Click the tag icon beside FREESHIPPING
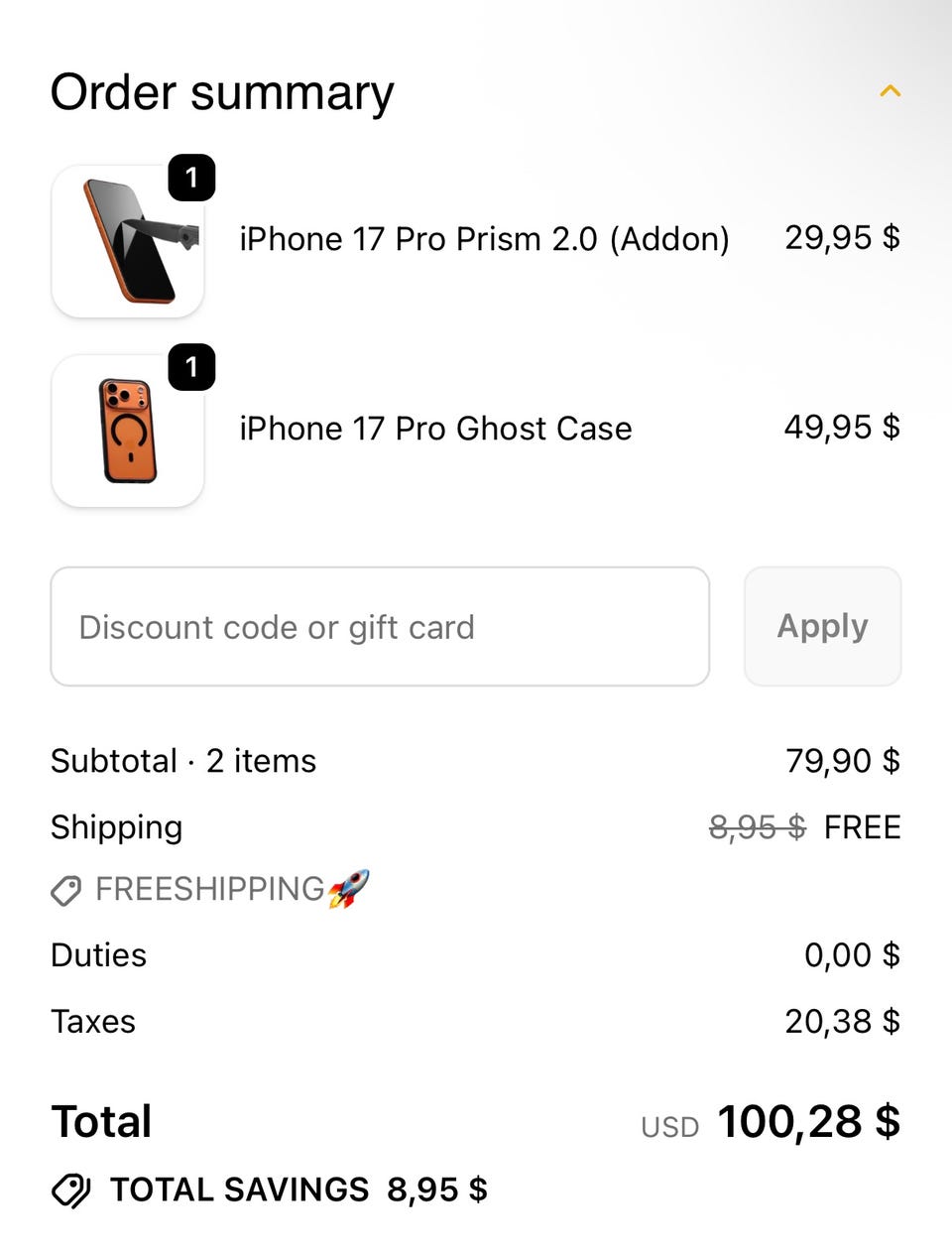Viewport: 952px width, 1253px height. 66,891
